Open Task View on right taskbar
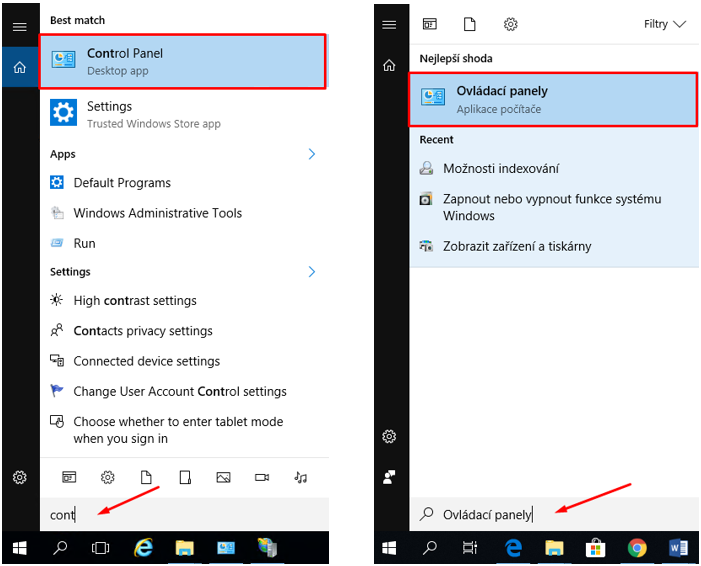This screenshot has width=701, height=566. point(470,548)
